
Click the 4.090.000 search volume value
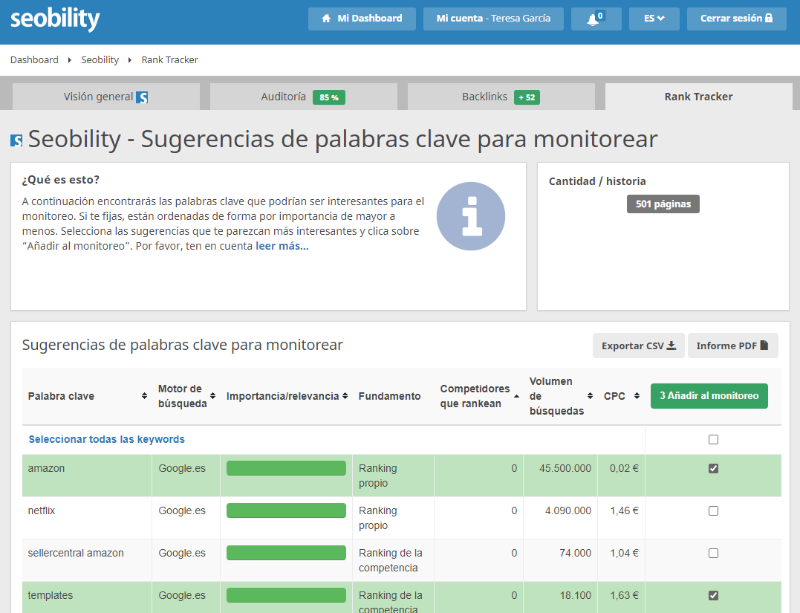coord(568,510)
